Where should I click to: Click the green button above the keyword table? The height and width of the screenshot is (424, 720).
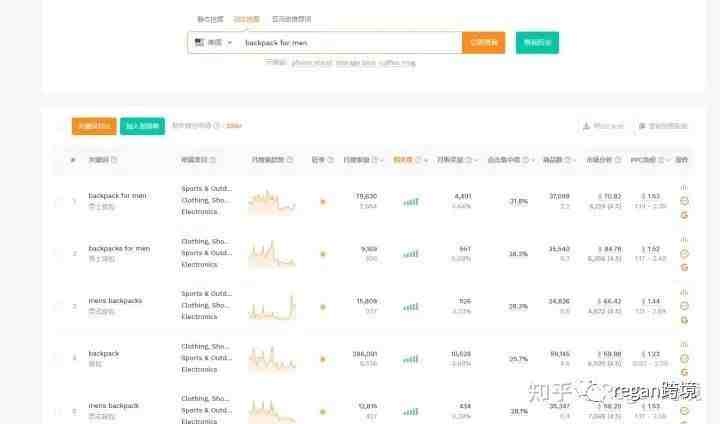(x=142, y=126)
